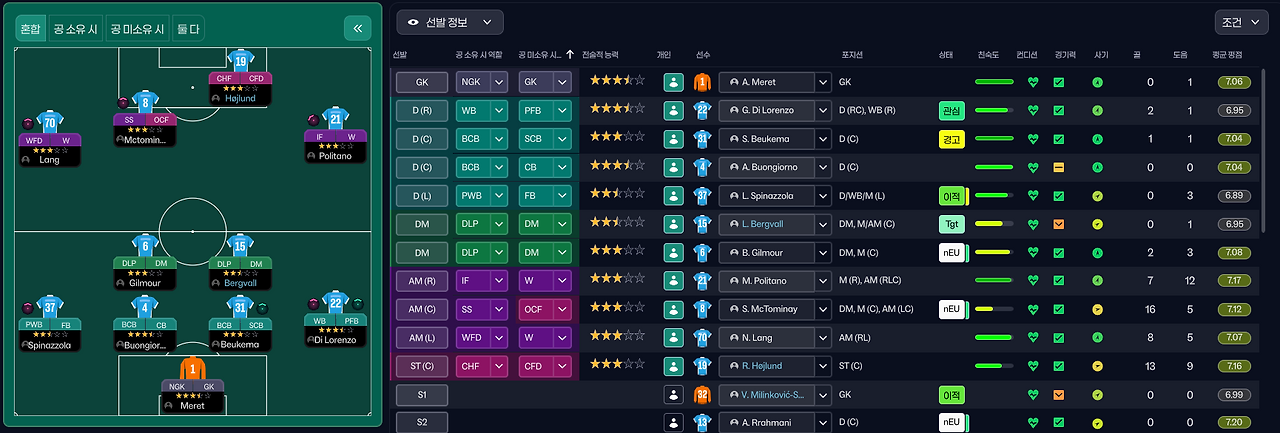Select Spinazzola's number 37 shirt on pitch
Image resolution: width=1280 pixels, height=433 pixels.
[x=50, y=308]
